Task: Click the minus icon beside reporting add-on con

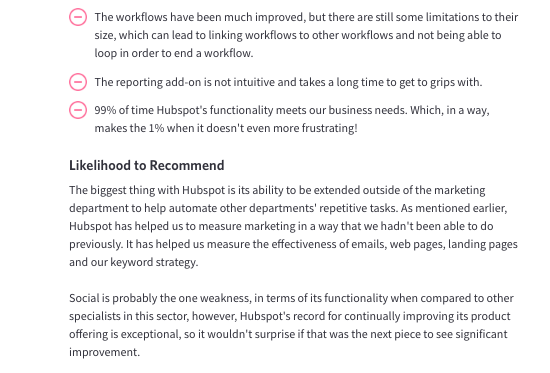Action: [78, 82]
